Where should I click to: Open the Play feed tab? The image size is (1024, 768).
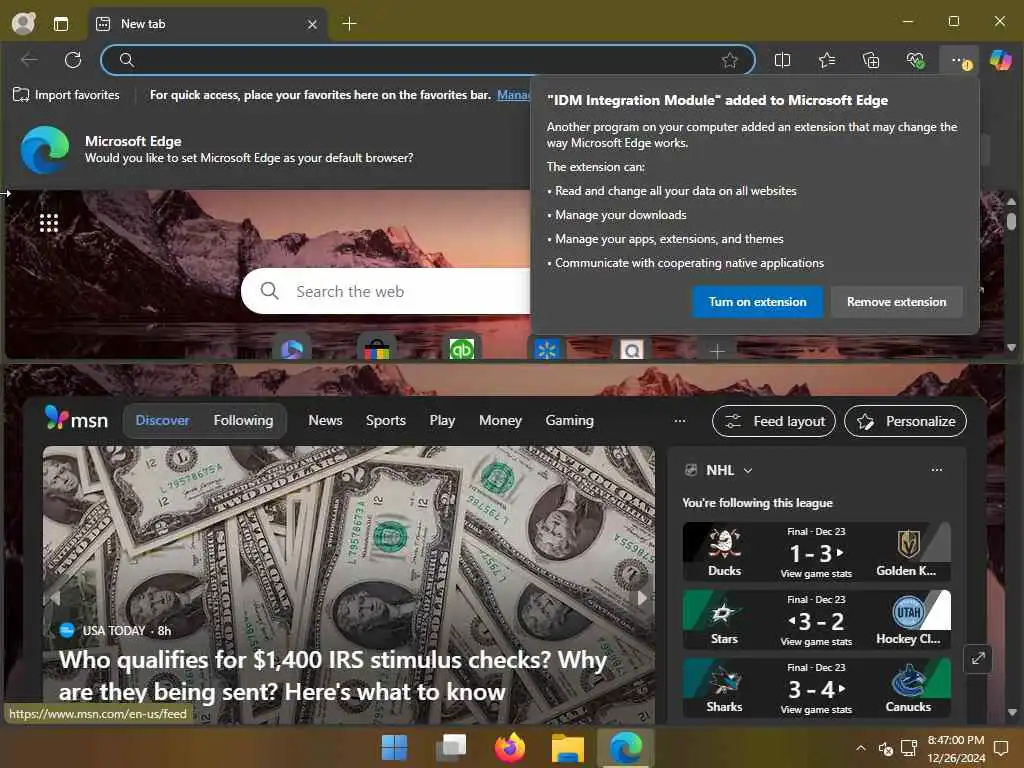442,421
